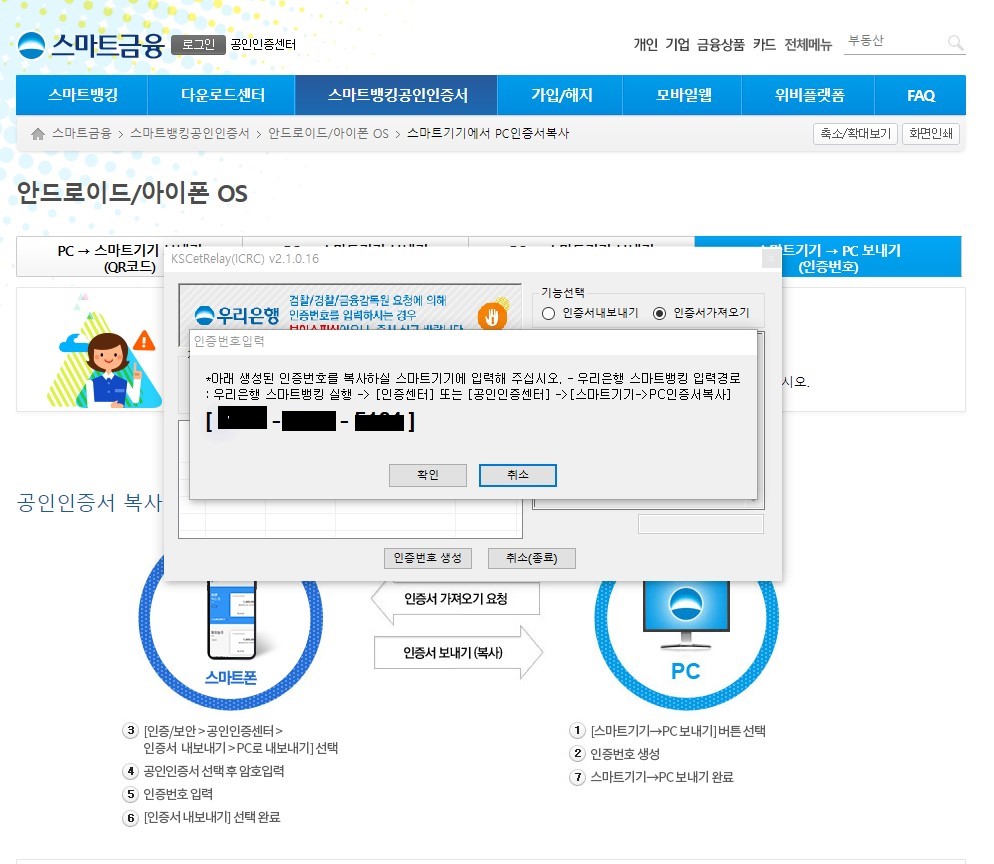Click the search magnifier icon
Image resolution: width=994 pixels, height=864 pixels.
(x=955, y=42)
